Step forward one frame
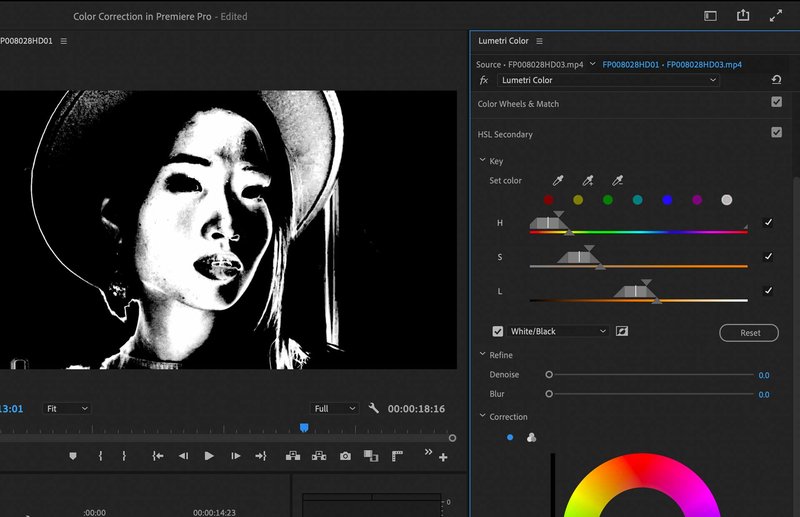800x517 pixels. 235,456
